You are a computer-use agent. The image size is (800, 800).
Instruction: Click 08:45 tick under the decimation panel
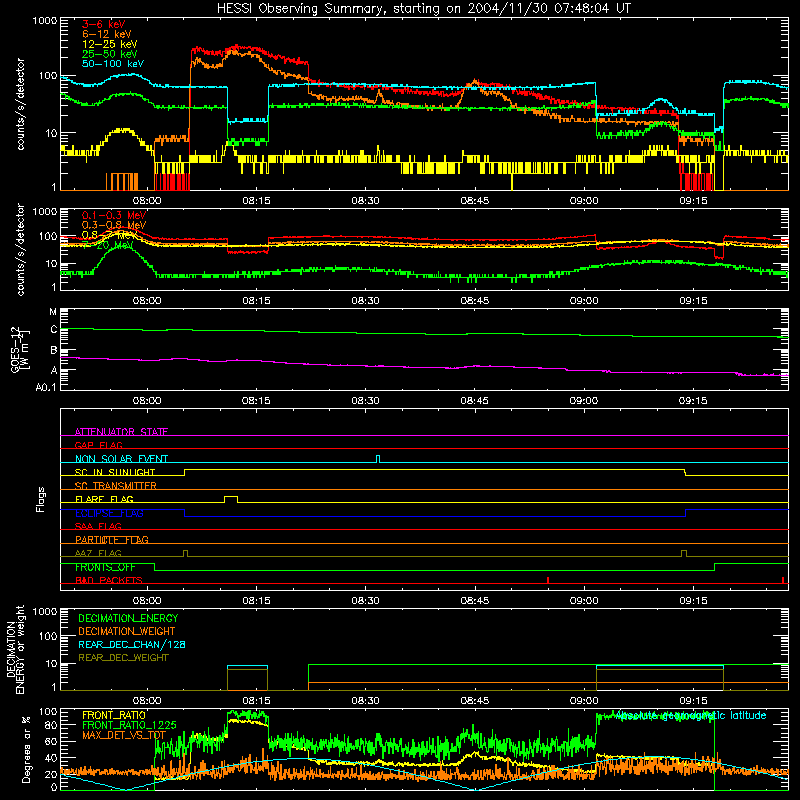(474, 701)
